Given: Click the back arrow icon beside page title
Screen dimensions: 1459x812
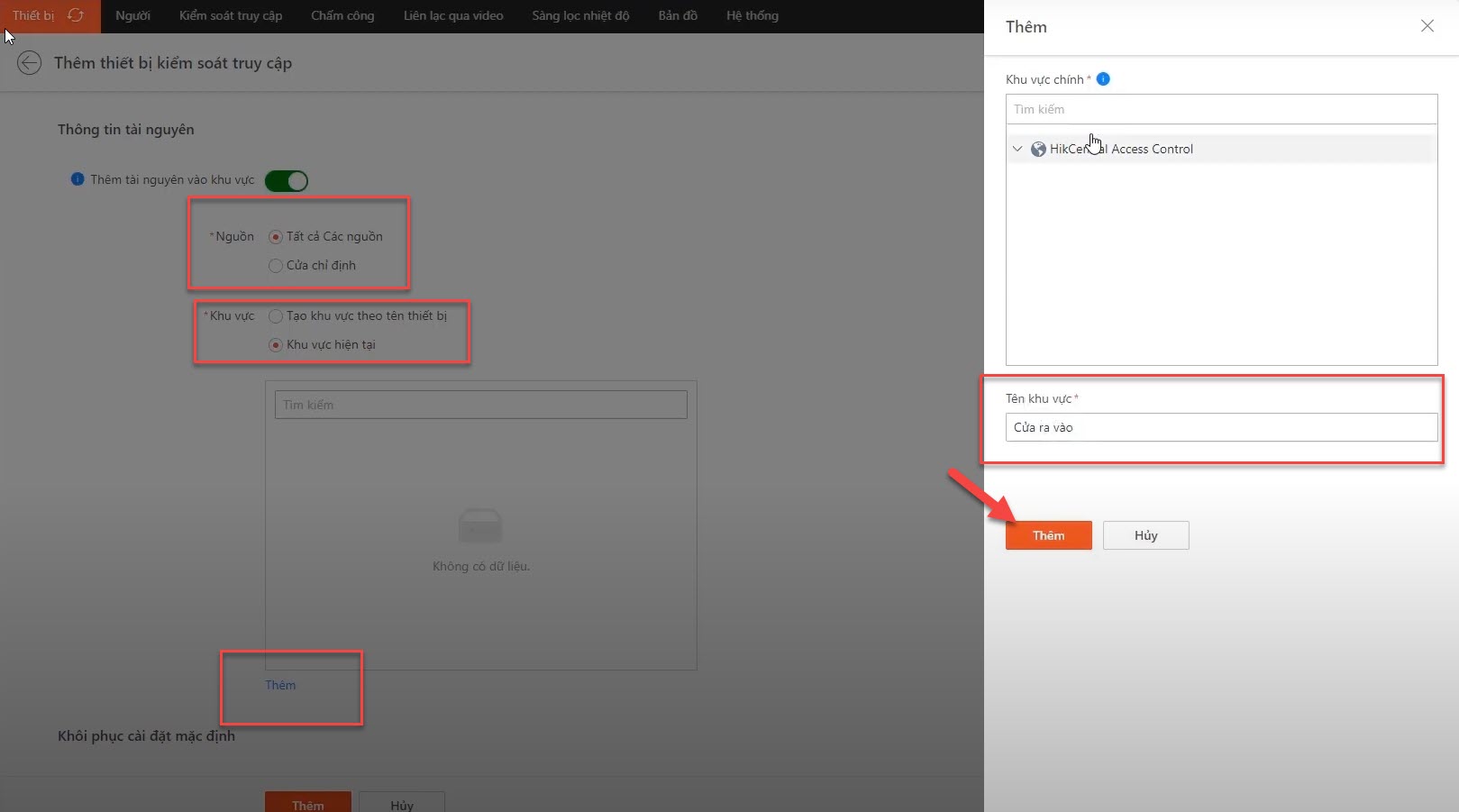Looking at the screenshot, I should 29,63.
